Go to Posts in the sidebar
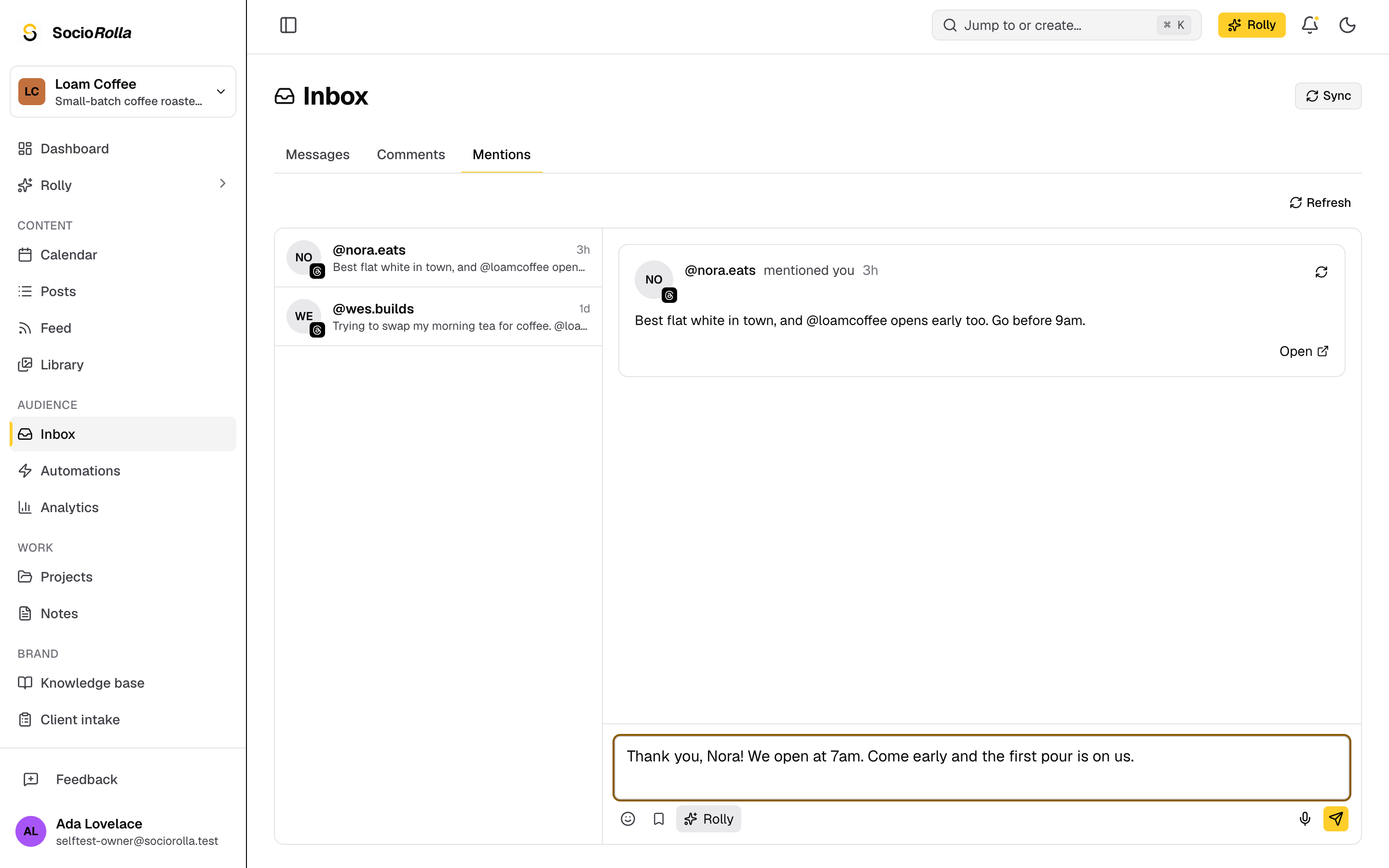 pyautogui.click(x=123, y=292)
